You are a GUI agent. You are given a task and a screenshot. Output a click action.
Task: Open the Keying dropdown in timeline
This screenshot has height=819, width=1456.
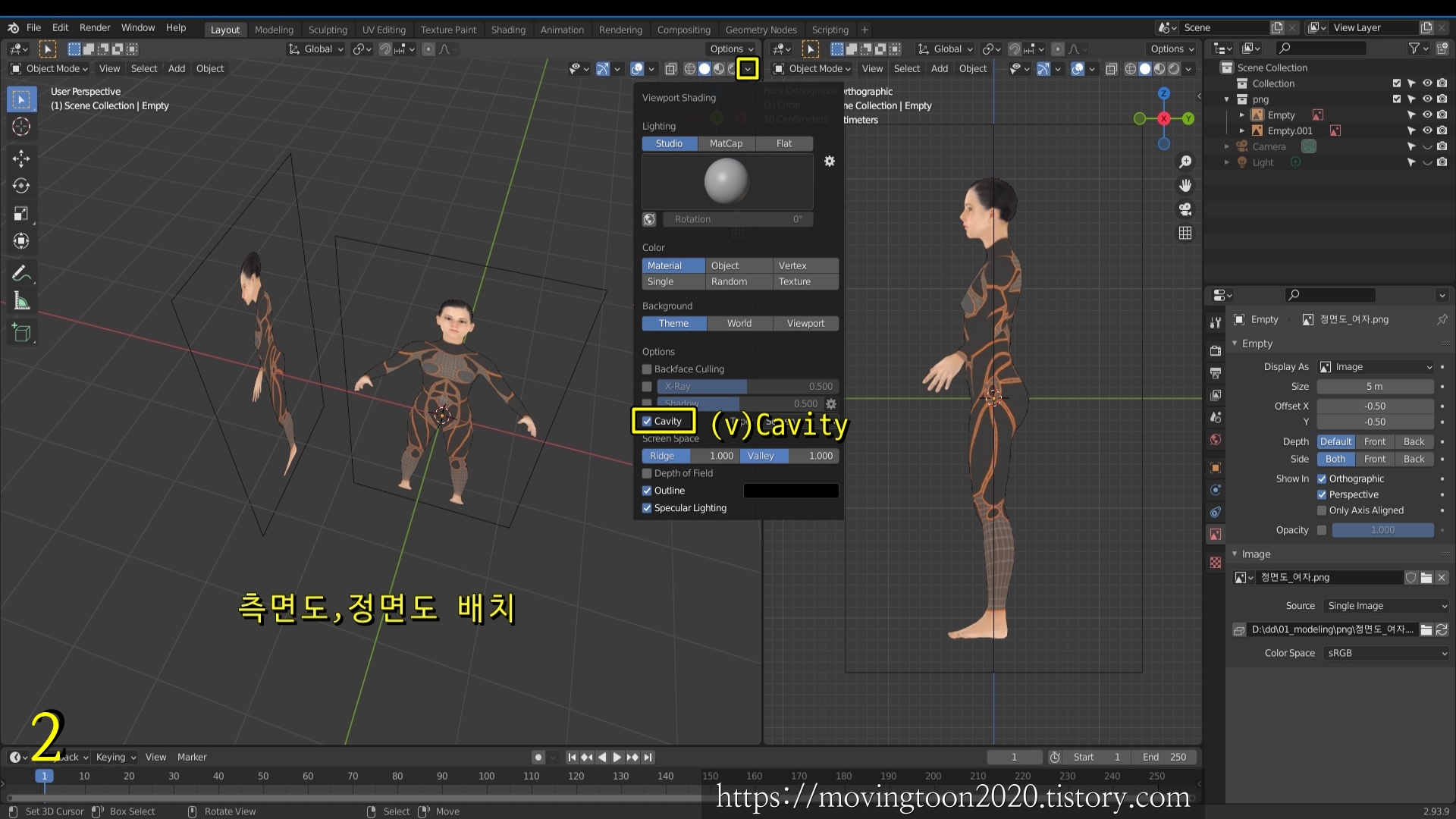pos(116,758)
